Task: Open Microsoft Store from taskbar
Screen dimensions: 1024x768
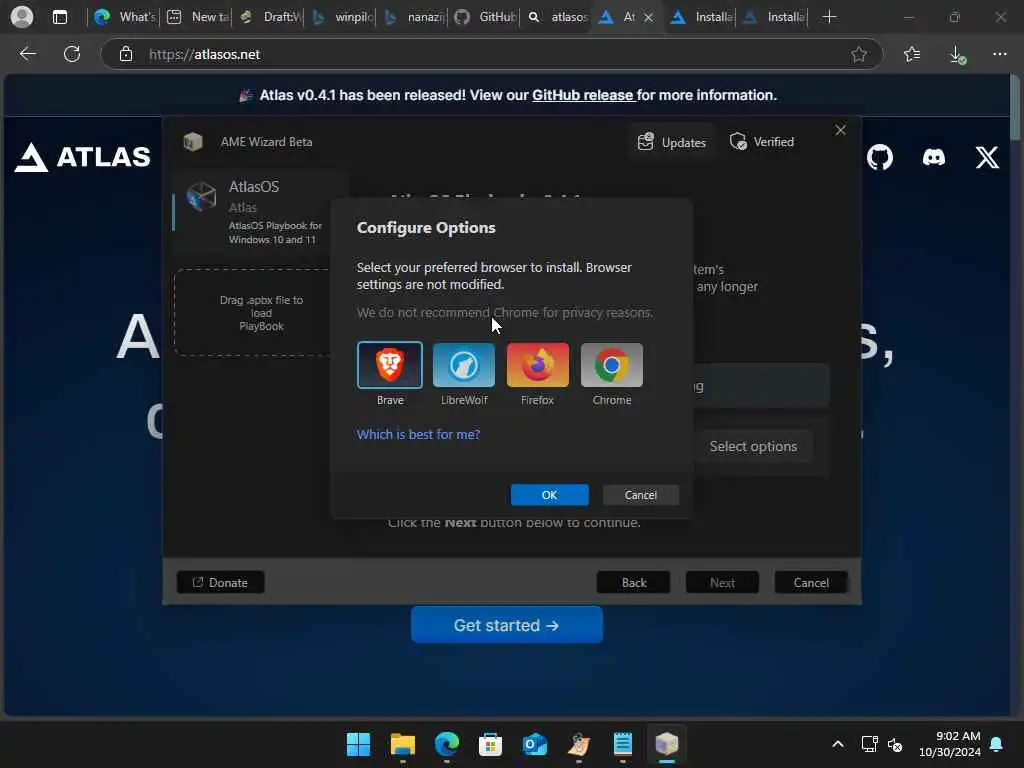Action: (x=490, y=744)
